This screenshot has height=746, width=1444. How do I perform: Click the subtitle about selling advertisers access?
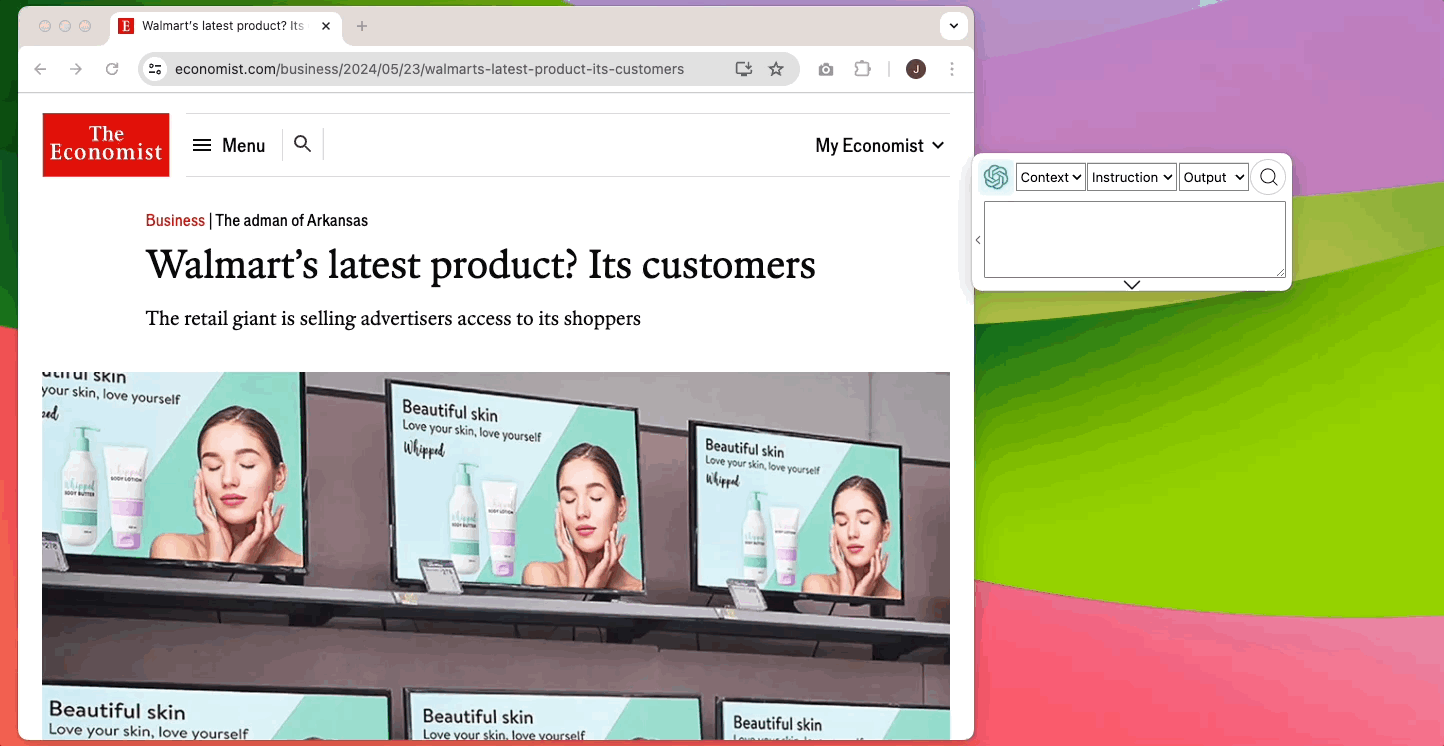[x=393, y=319]
